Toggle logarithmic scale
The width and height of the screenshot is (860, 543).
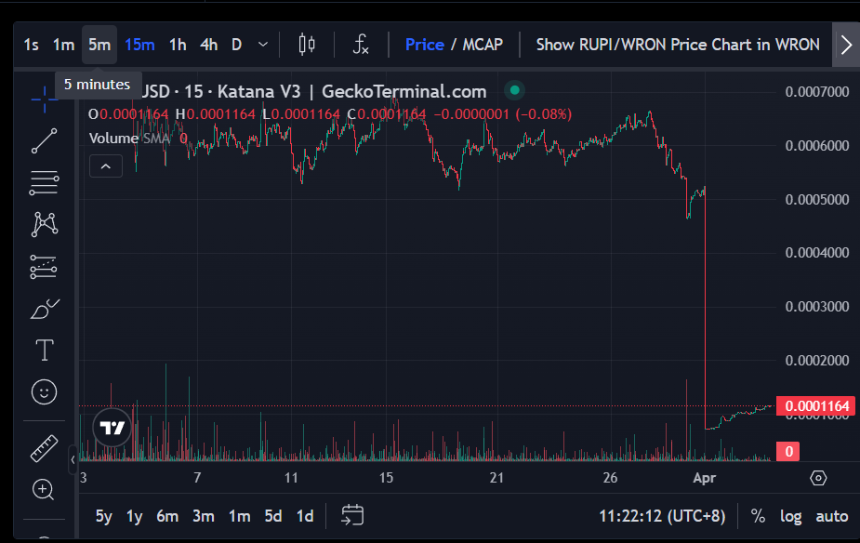[790, 516]
